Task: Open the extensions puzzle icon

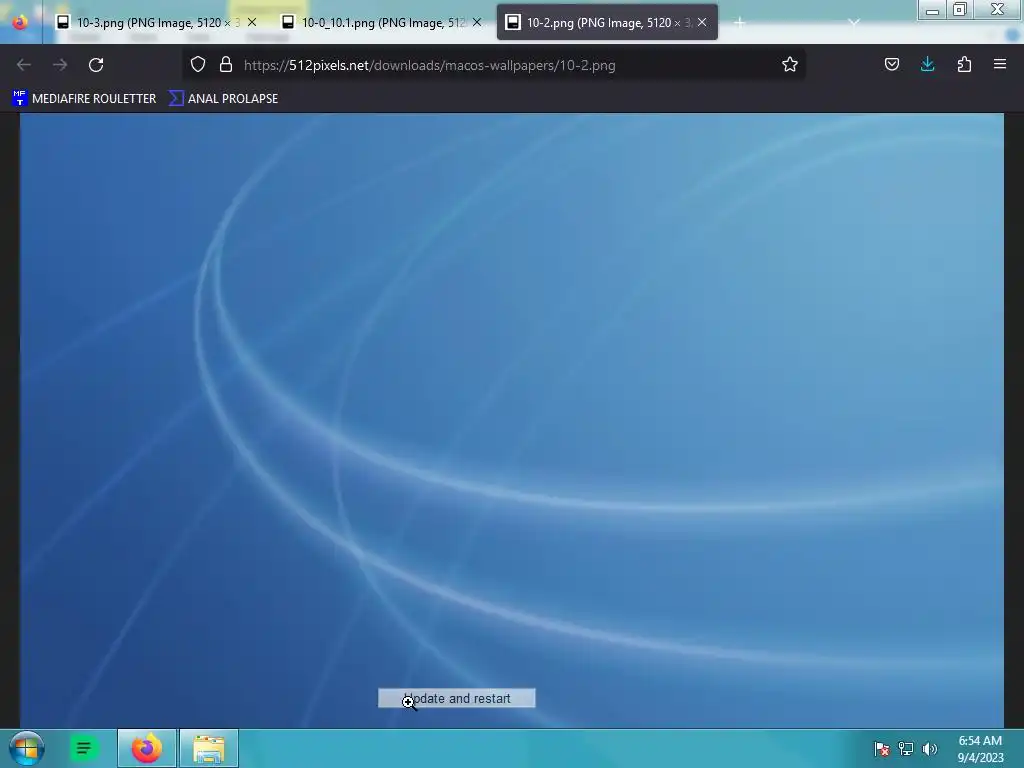Action: tap(964, 64)
